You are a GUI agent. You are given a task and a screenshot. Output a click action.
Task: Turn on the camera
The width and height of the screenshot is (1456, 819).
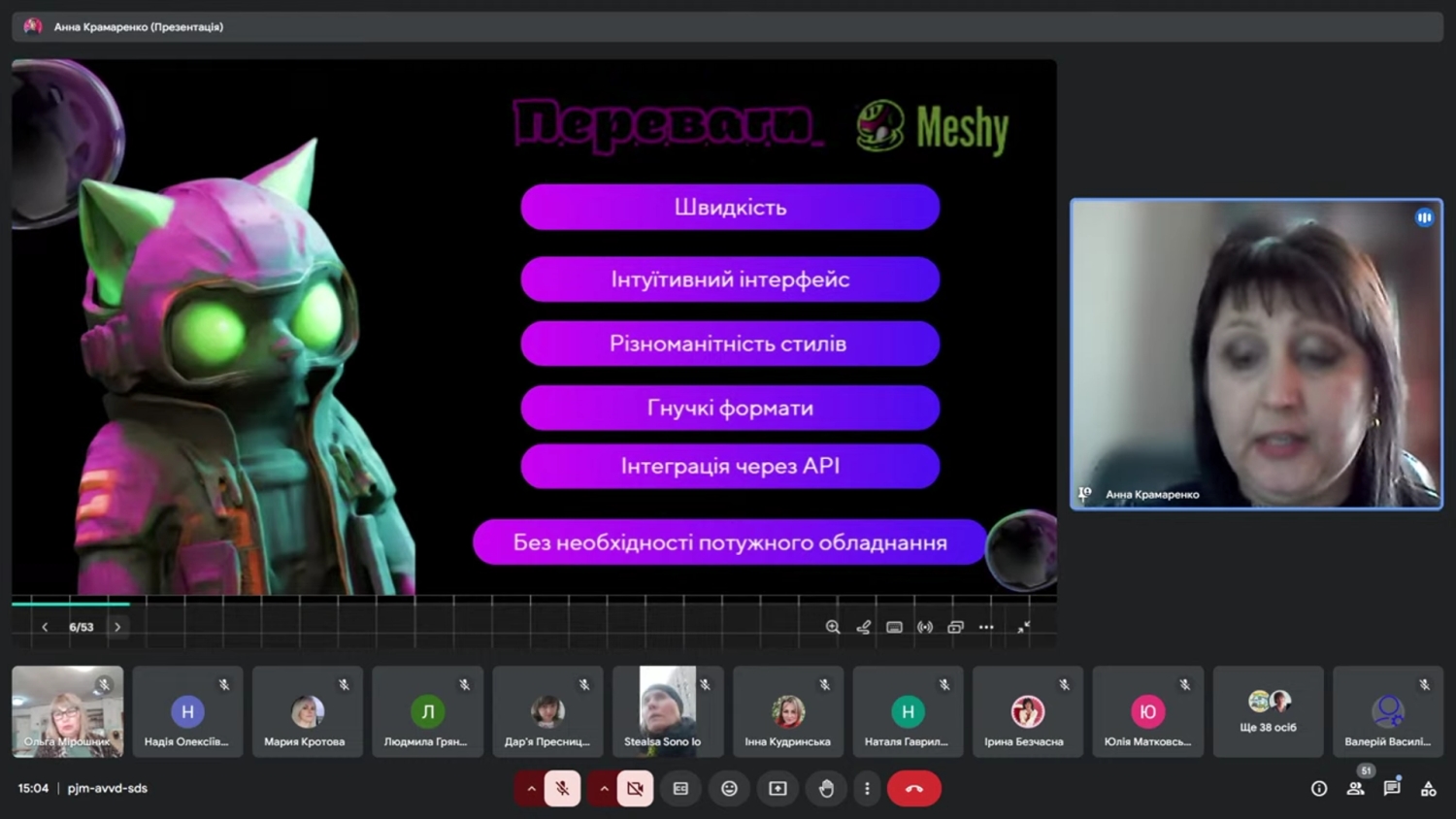point(635,789)
